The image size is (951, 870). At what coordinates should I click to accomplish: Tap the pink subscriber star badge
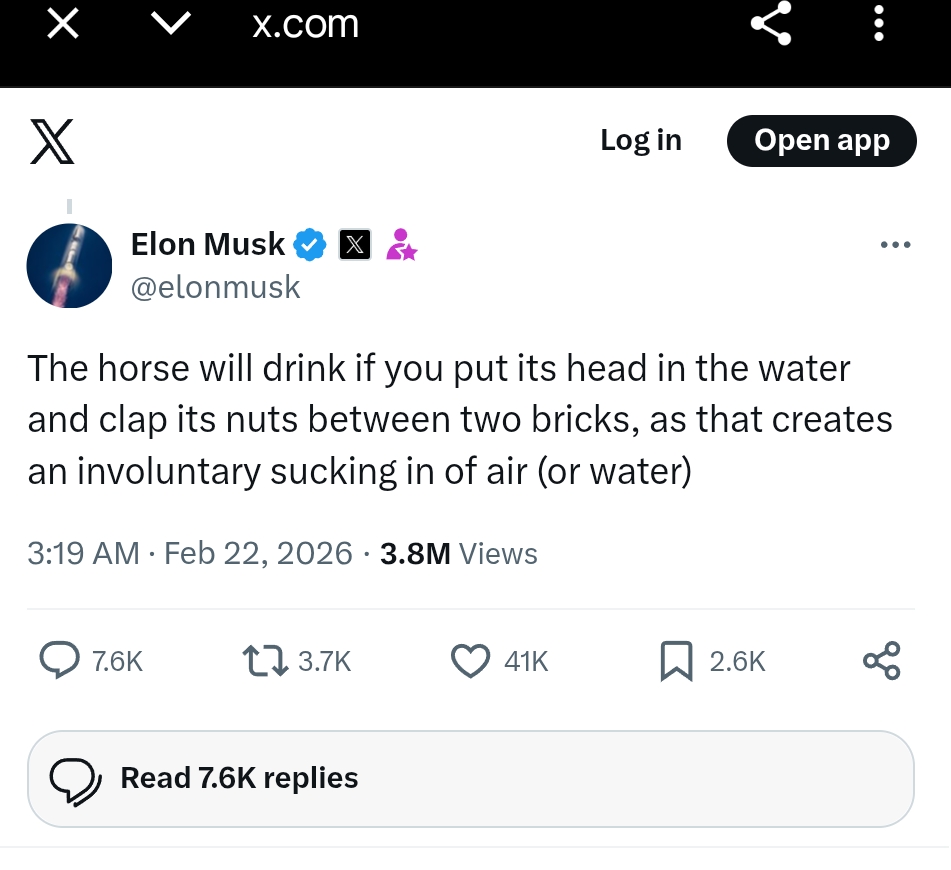401,244
